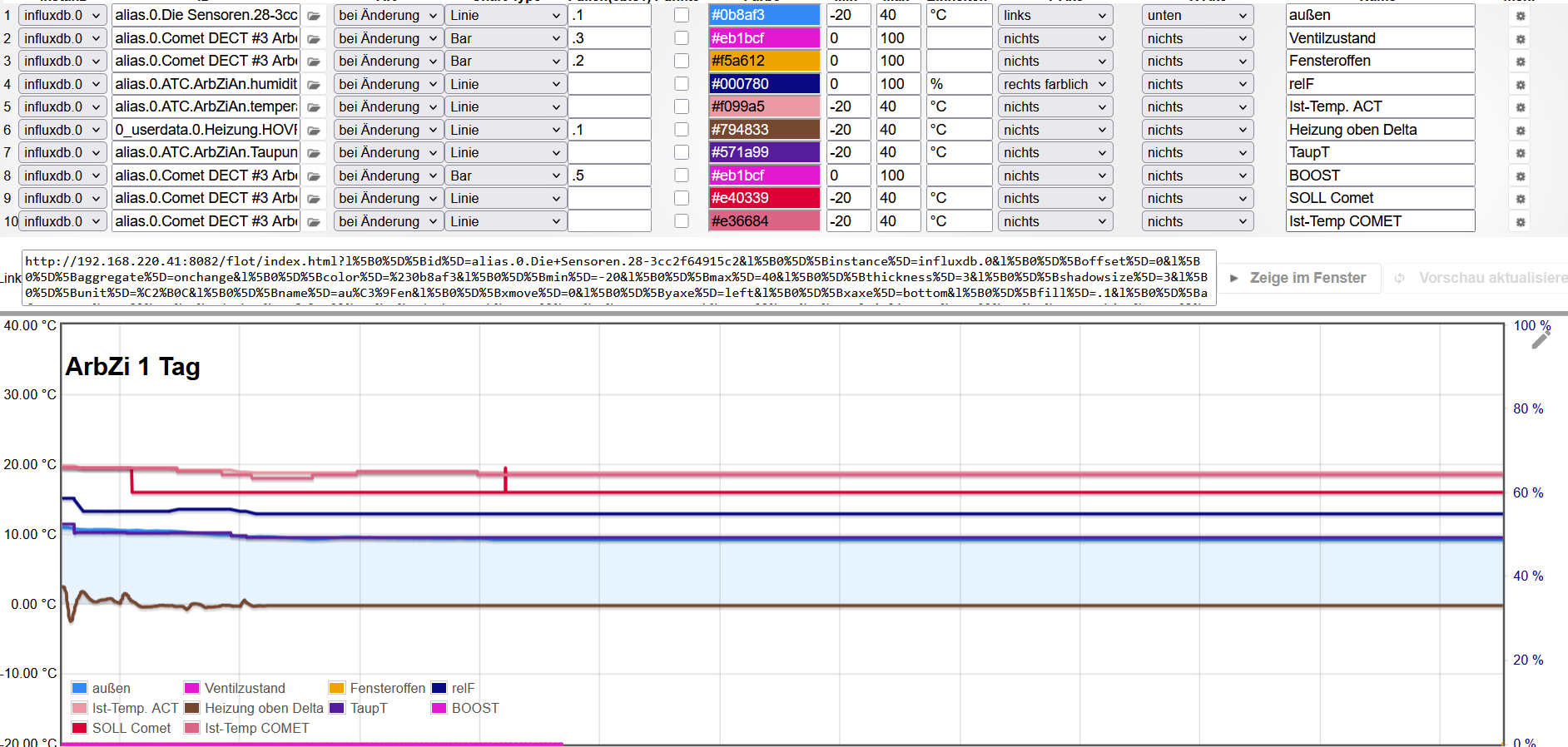Open ID browser folder for Heizung oben Delta row

[314, 131]
